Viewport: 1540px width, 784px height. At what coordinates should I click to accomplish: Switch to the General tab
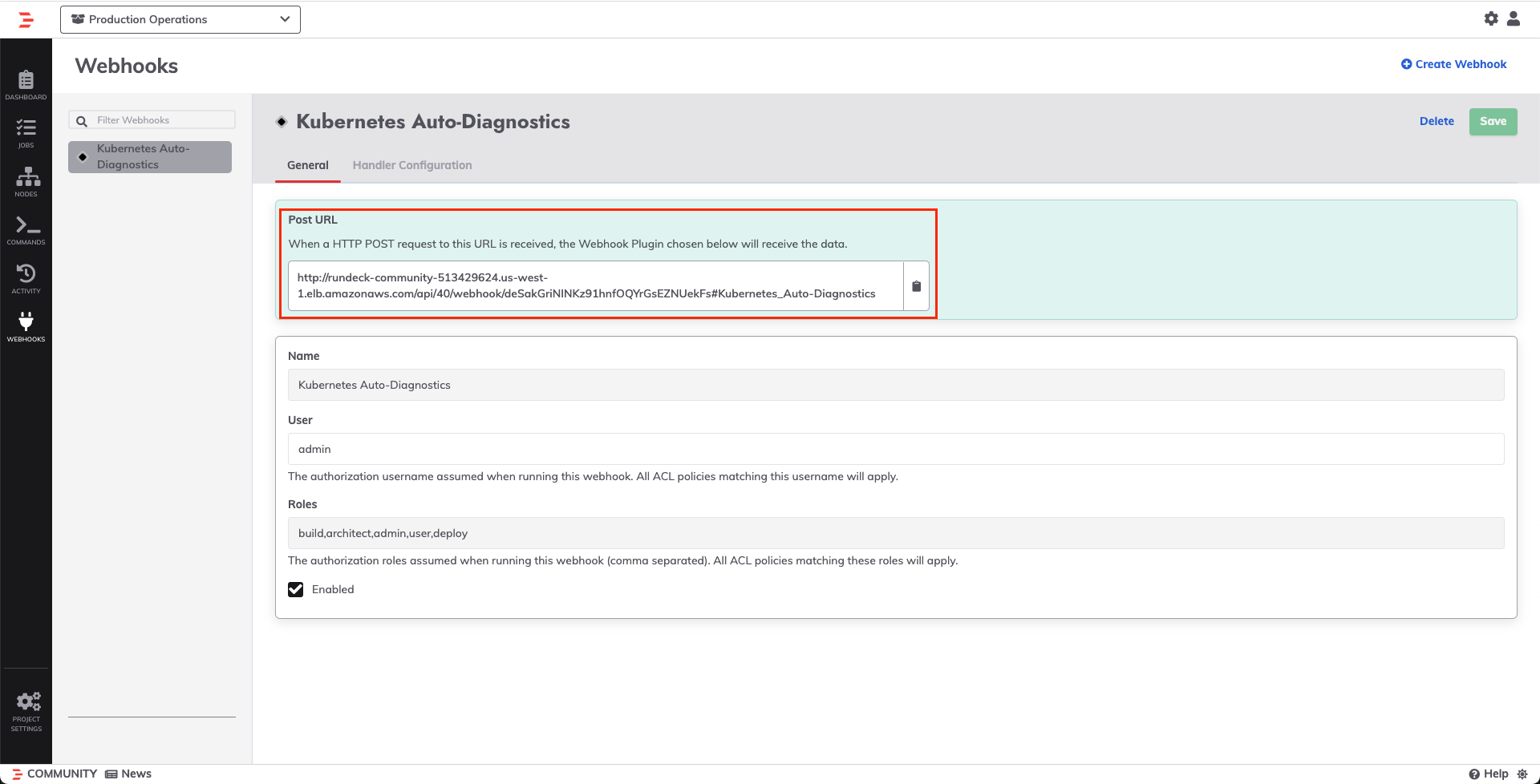pyautogui.click(x=308, y=165)
